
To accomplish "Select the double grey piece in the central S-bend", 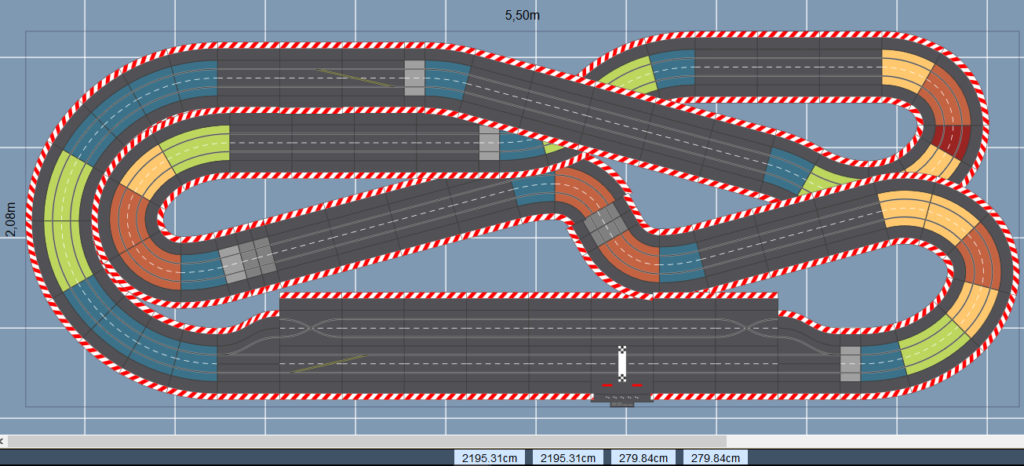I will [607, 225].
